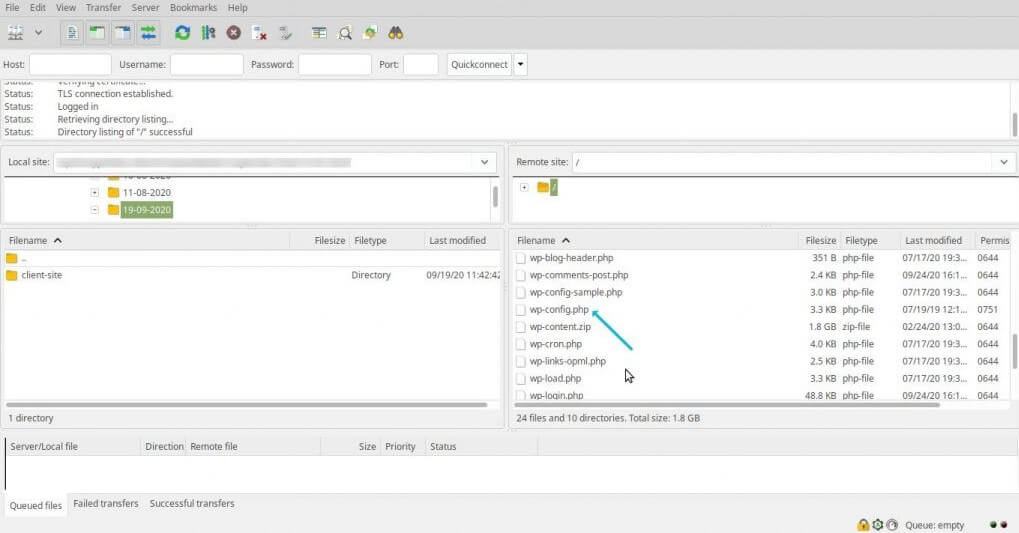
Task: Switch to the Failed transfers tab
Action: point(106,504)
